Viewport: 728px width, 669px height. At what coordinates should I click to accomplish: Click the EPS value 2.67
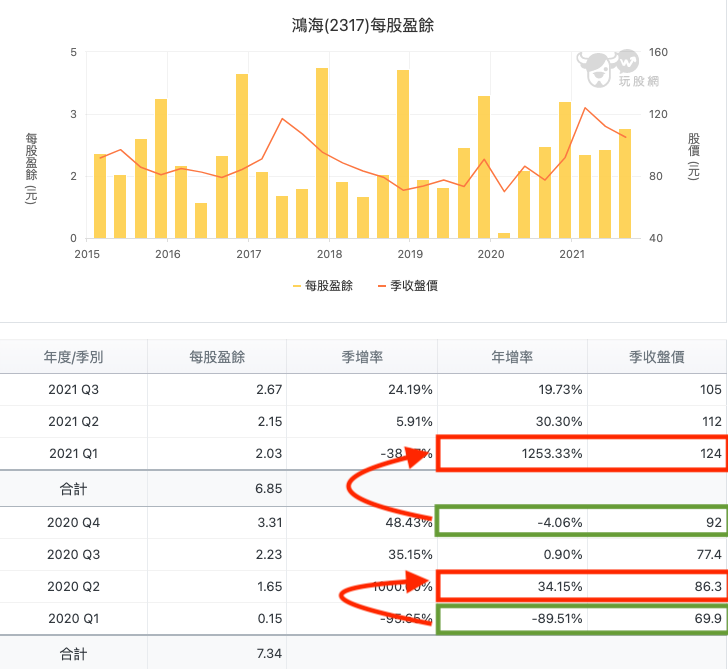point(269,390)
